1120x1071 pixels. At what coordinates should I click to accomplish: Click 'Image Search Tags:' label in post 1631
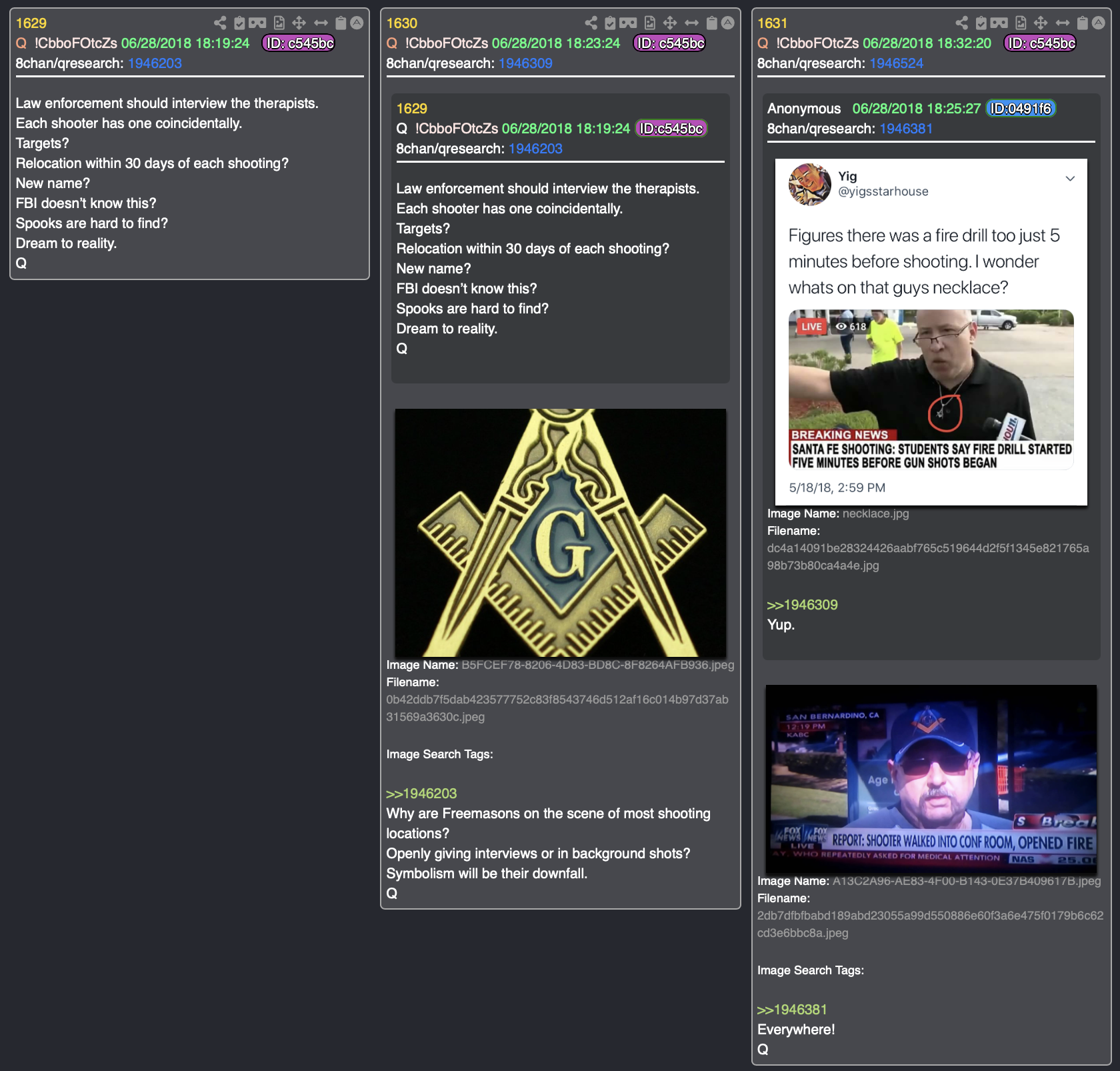pos(810,970)
